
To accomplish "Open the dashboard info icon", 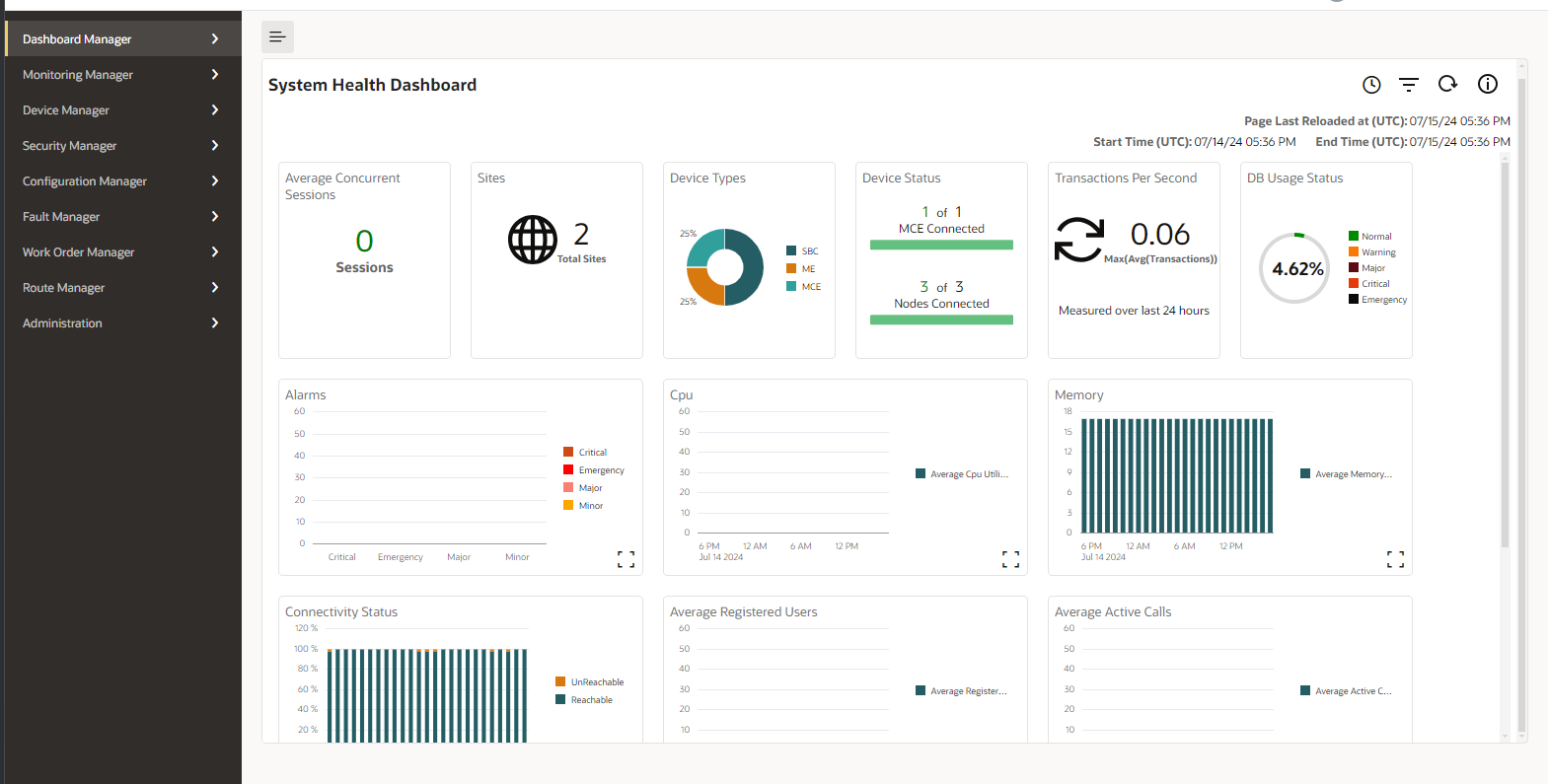I will tap(1488, 84).
